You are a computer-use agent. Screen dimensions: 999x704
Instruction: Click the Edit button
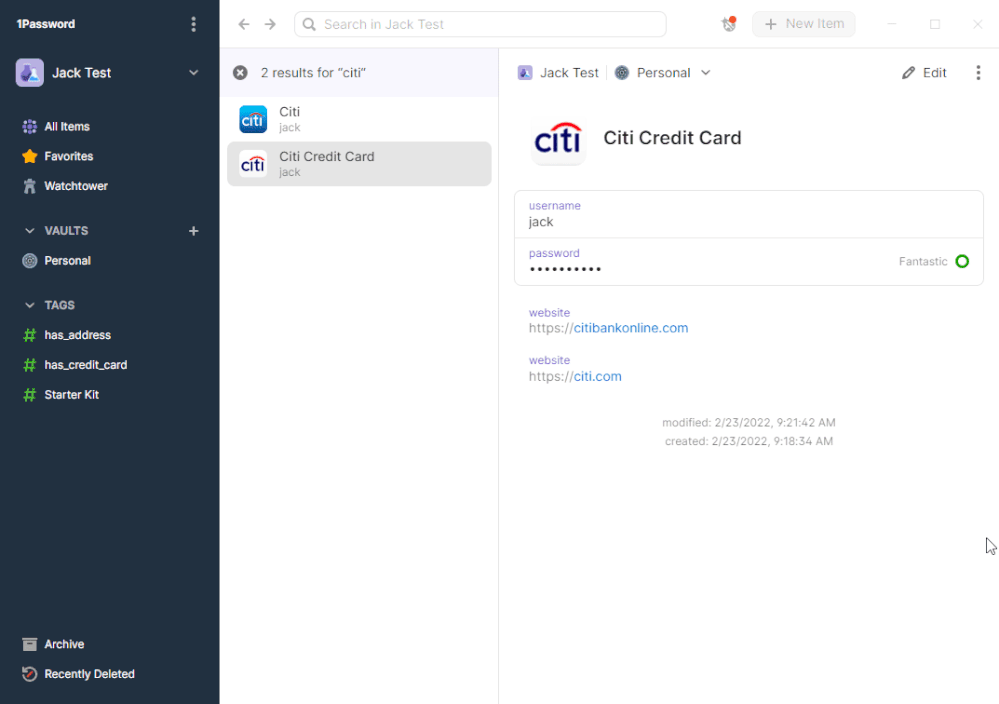(924, 73)
